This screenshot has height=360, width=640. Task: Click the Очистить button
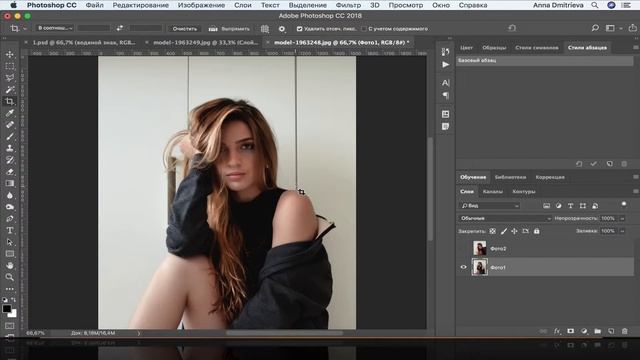[x=184, y=29]
